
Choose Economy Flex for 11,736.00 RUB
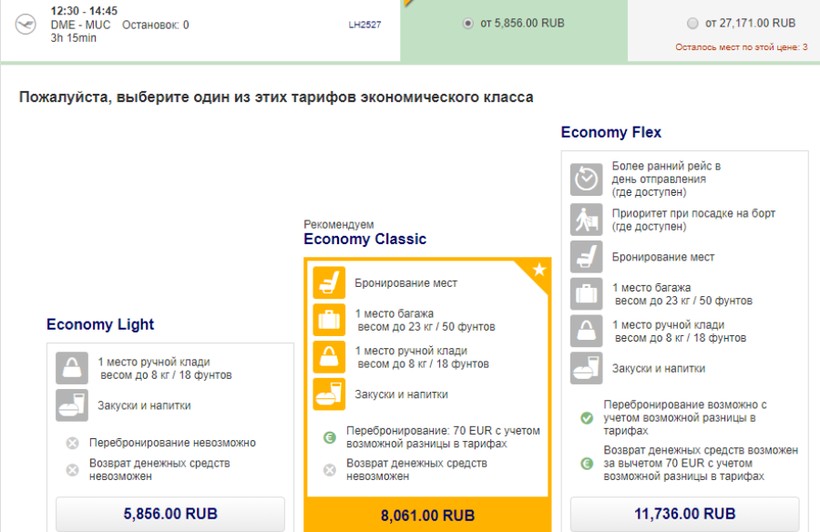tap(684, 514)
